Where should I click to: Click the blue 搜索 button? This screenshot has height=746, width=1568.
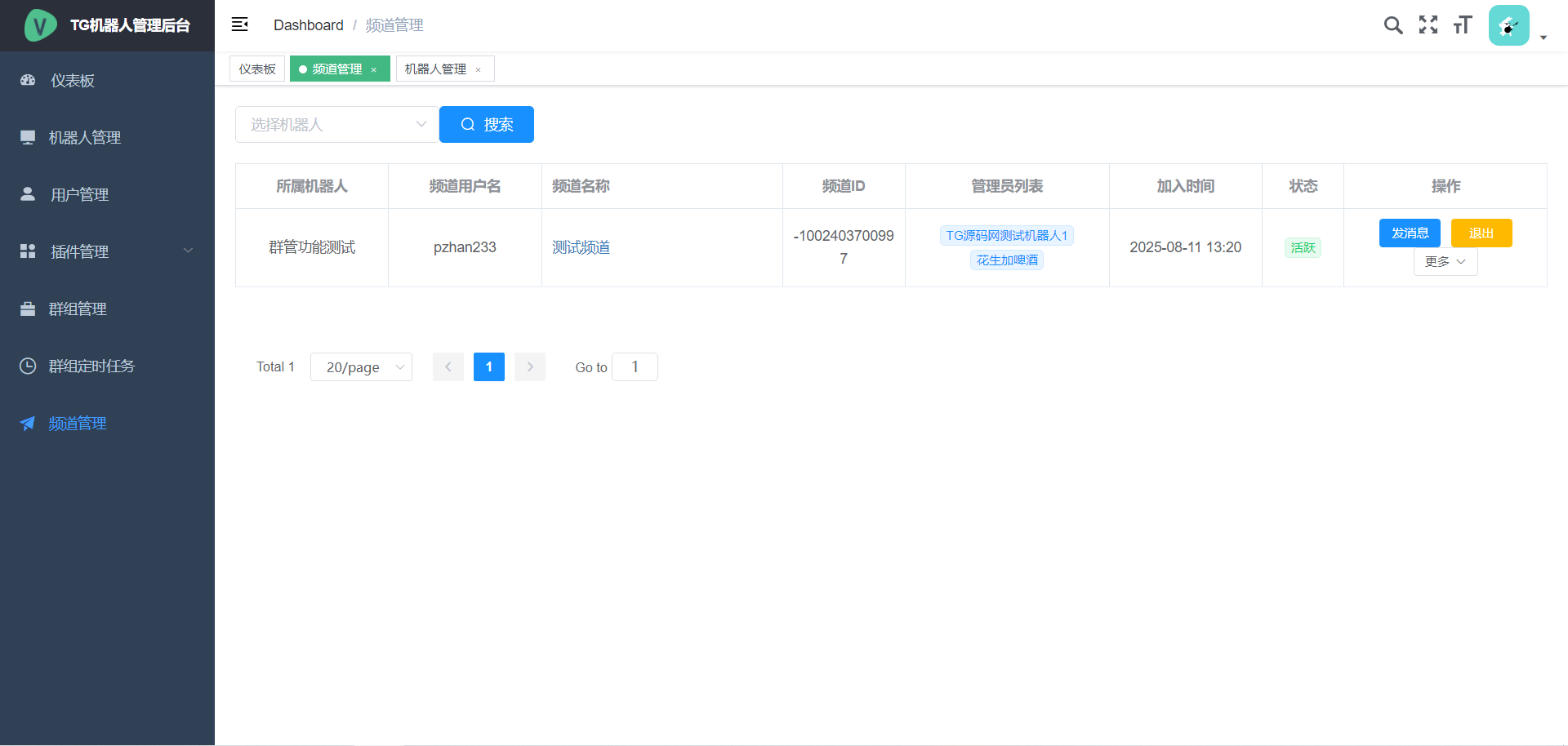point(487,125)
